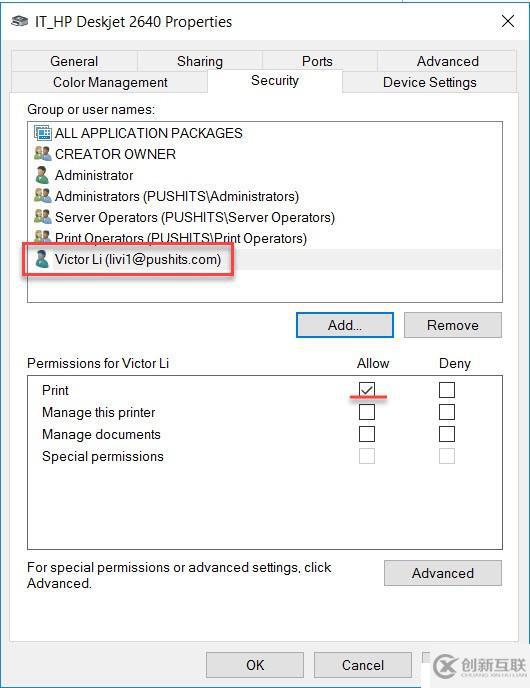Switch to the Sharing tab

tap(200, 61)
